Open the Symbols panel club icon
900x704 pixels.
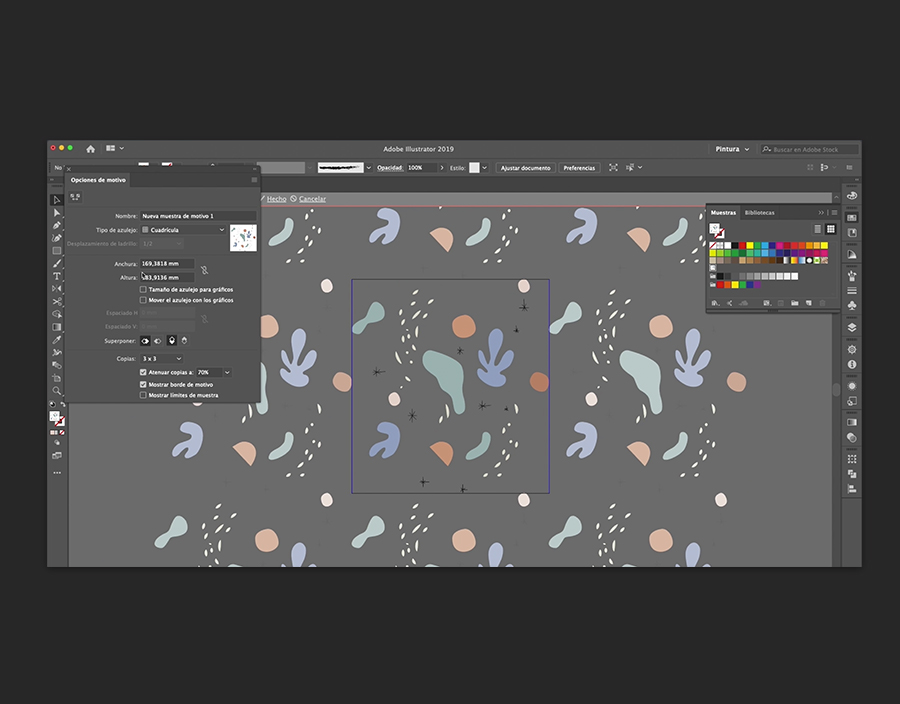coord(852,305)
